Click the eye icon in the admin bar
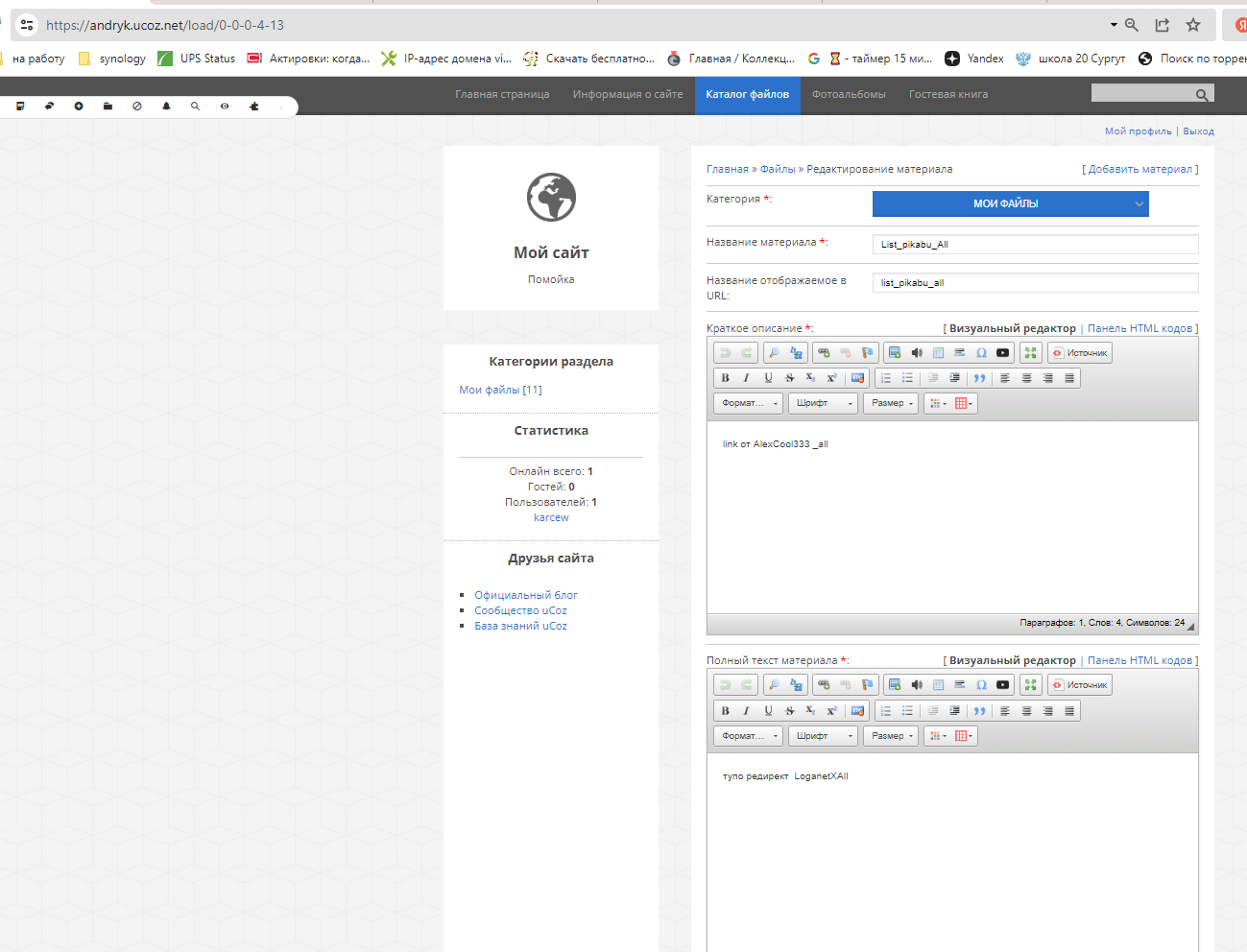1247x952 pixels. (225, 107)
